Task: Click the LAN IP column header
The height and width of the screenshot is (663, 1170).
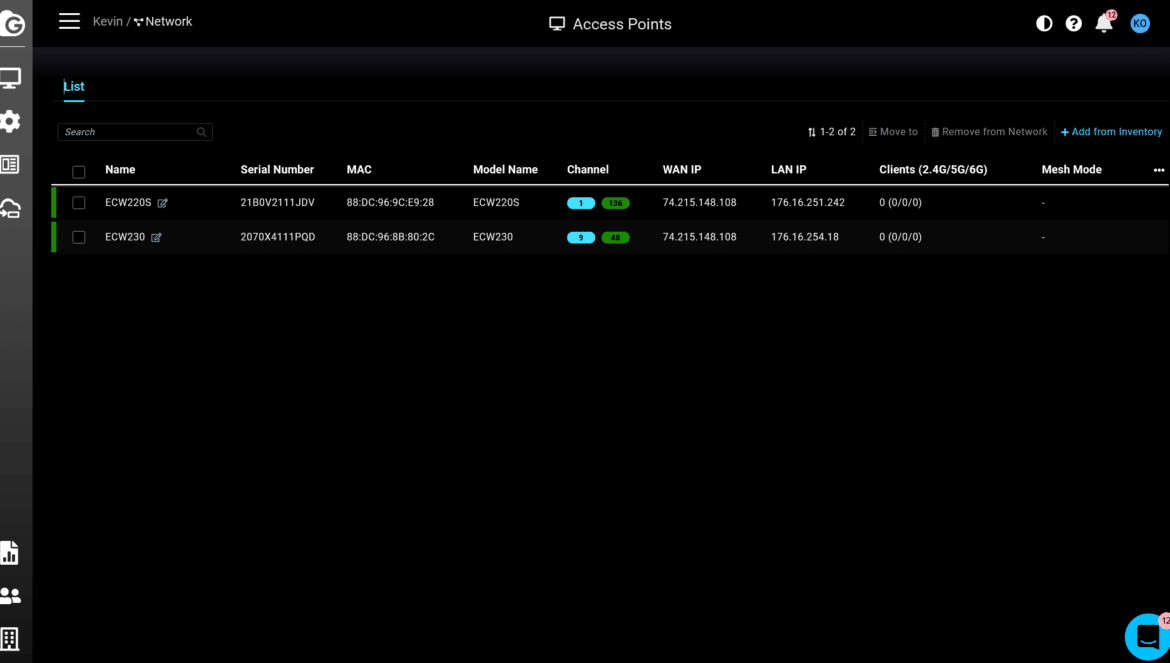Action: pyautogui.click(x=789, y=170)
